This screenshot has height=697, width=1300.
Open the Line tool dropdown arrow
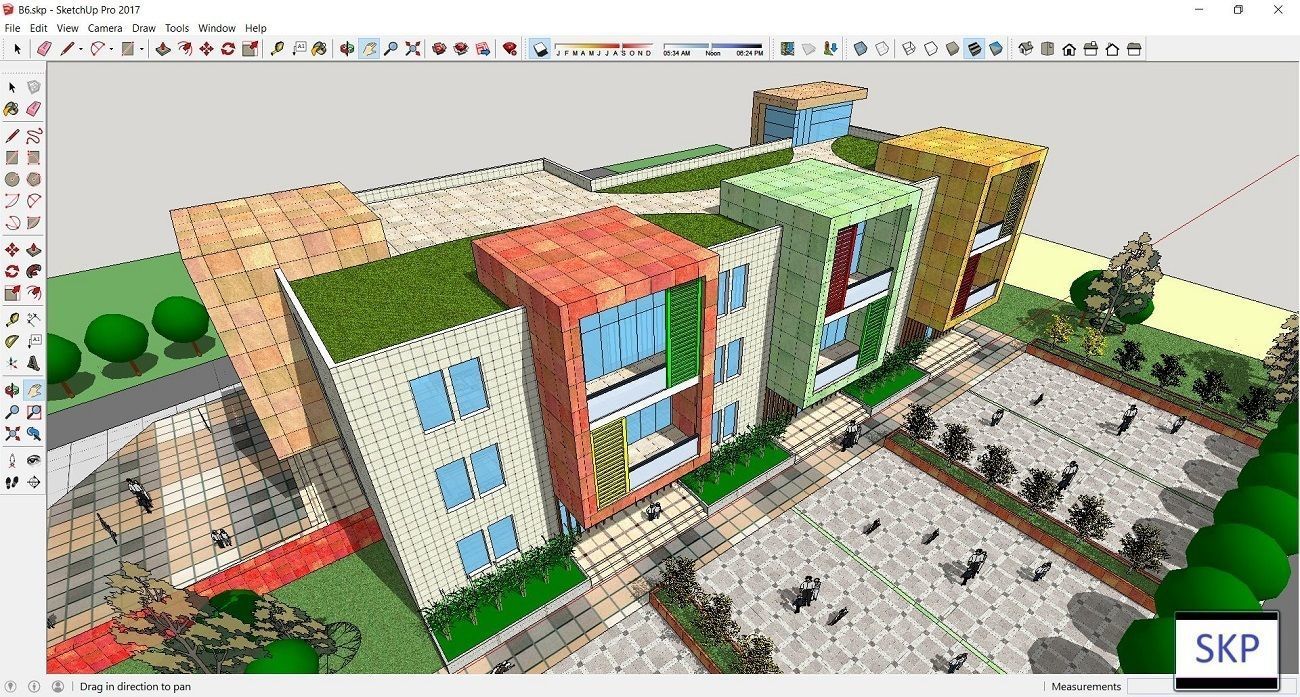click(x=80, y=48)
